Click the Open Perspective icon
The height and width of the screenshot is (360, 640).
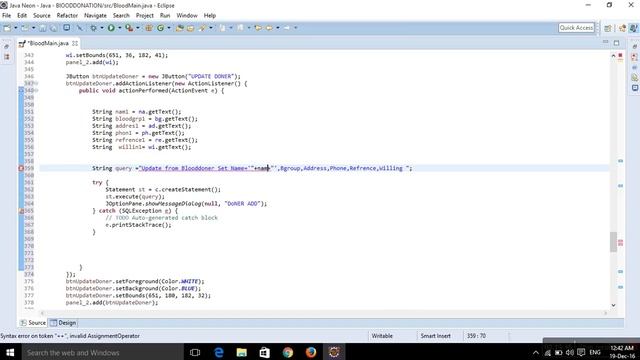coord(608,28)
